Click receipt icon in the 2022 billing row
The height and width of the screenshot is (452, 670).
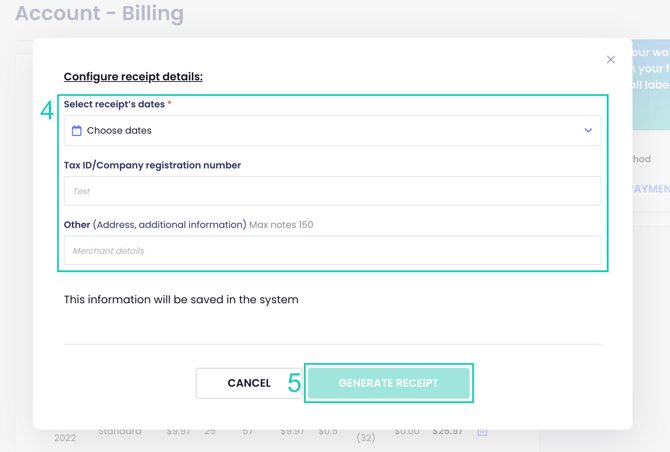482,433
